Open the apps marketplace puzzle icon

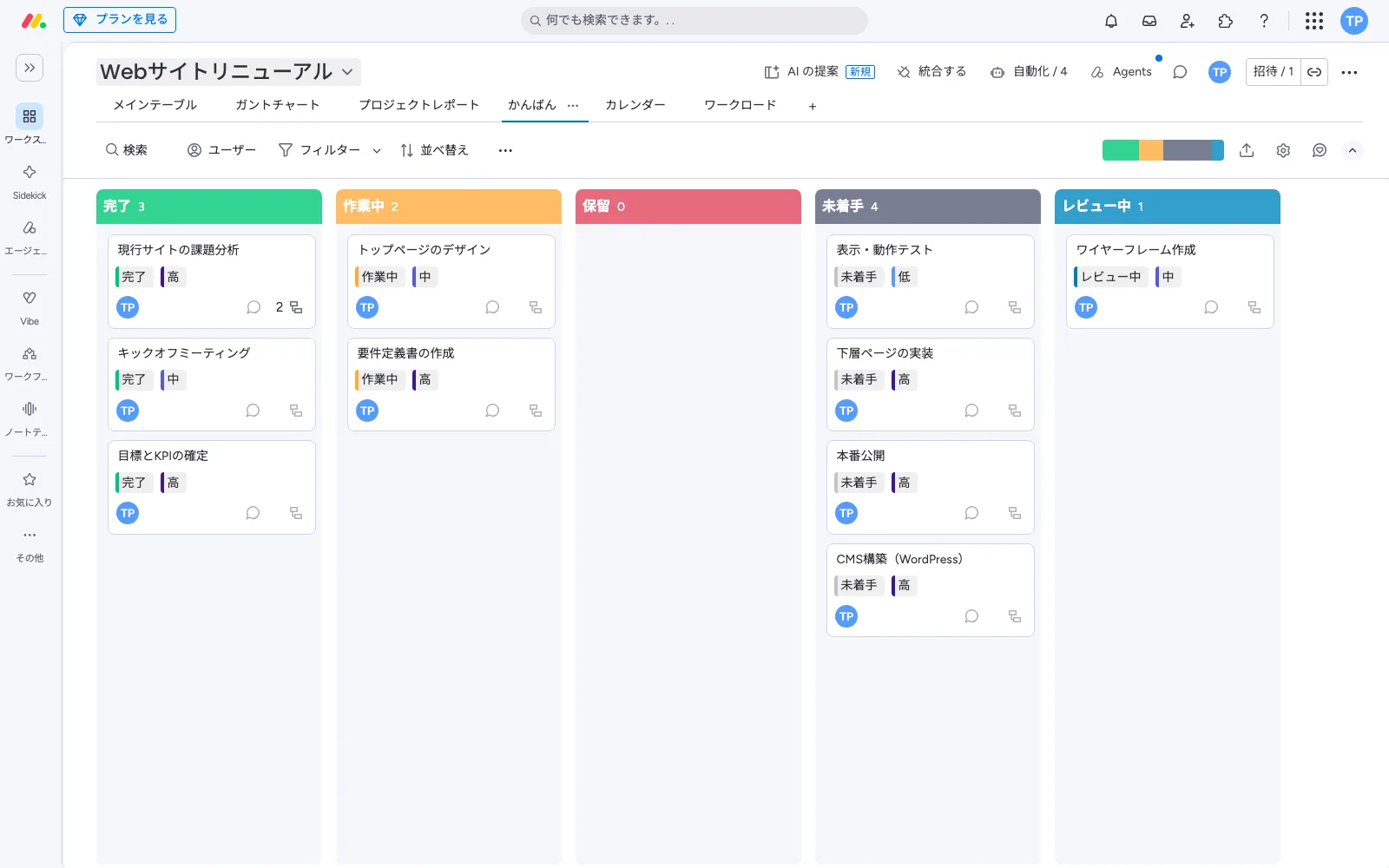pos(1226,21)
